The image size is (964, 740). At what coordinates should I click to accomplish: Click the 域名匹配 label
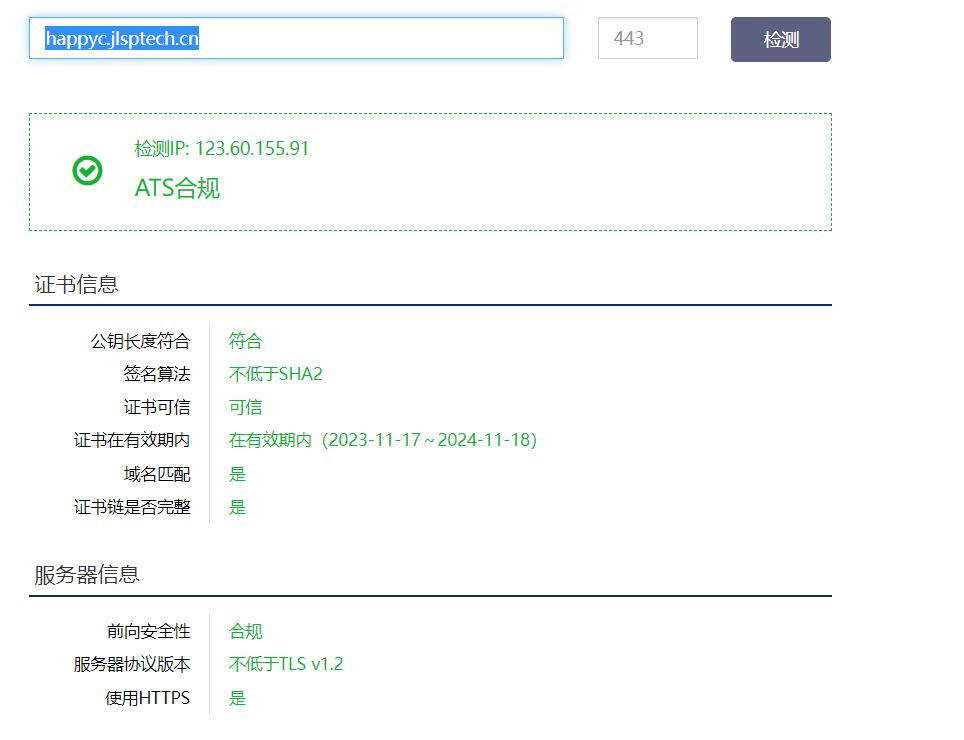point(157,474)
